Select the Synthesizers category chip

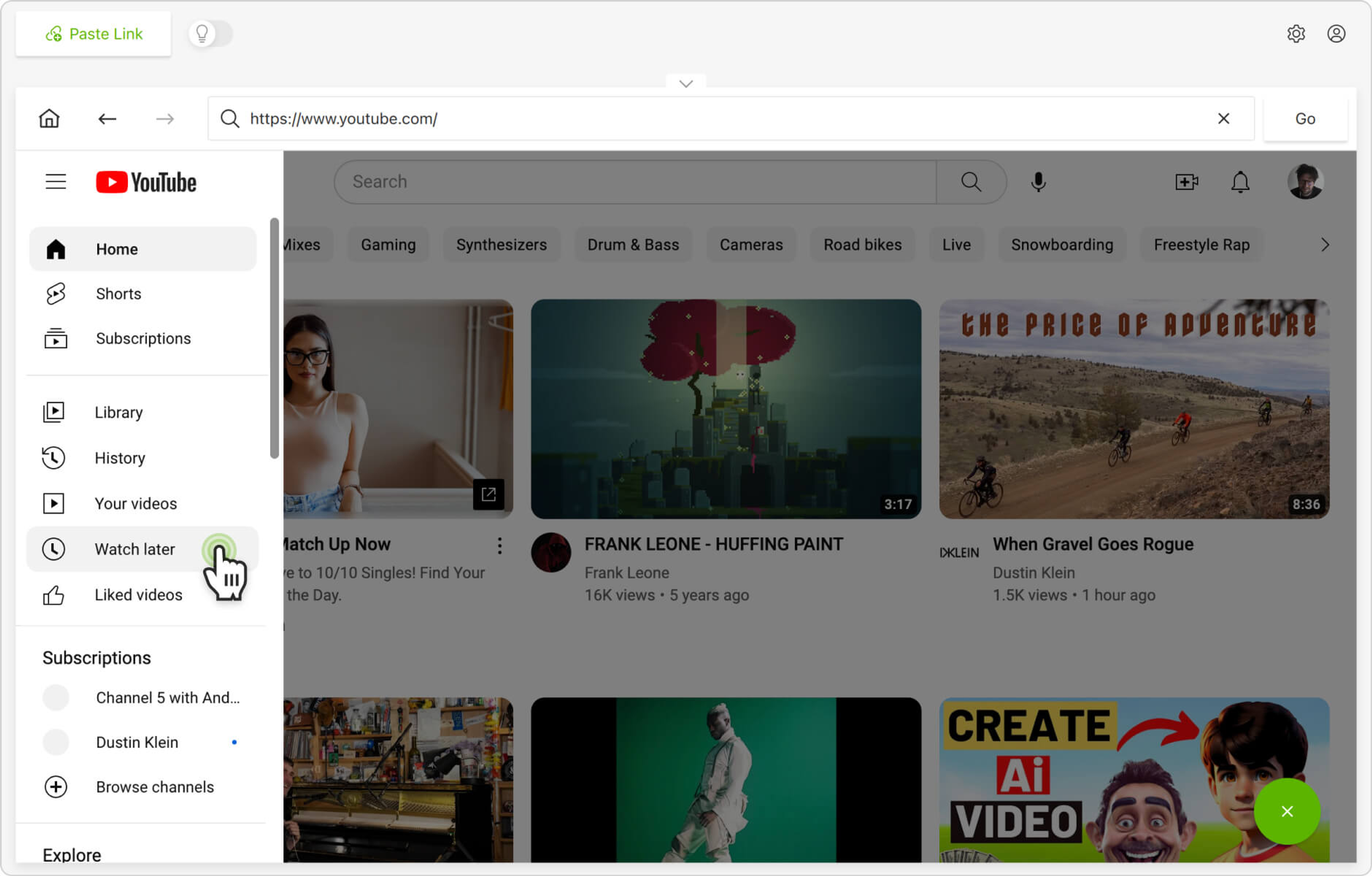[501, 244]
